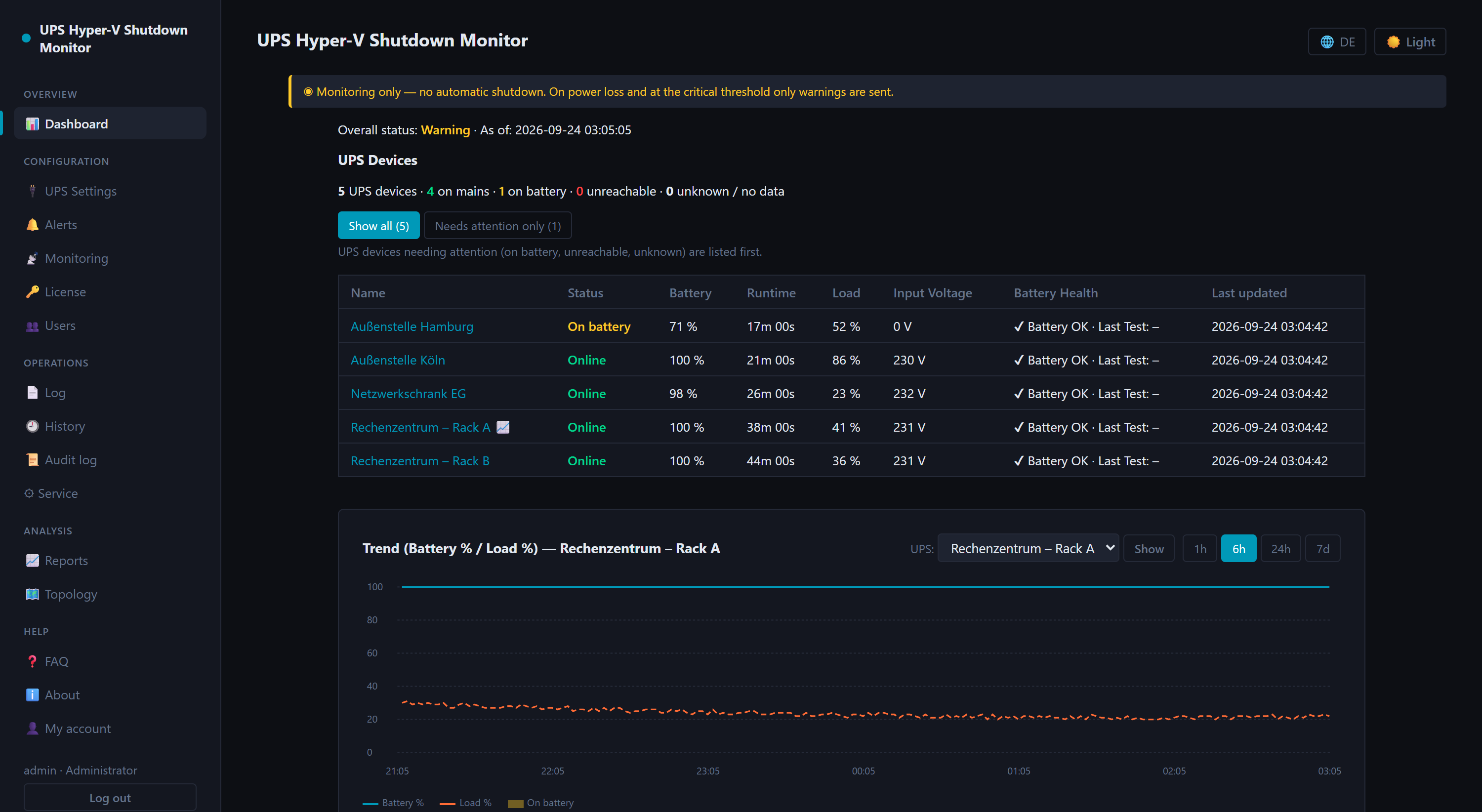Image resolution: width=1482 pixels, height=812 pixels.
Task: Click the teal status dot beside app title
Action: pos(26,39)
